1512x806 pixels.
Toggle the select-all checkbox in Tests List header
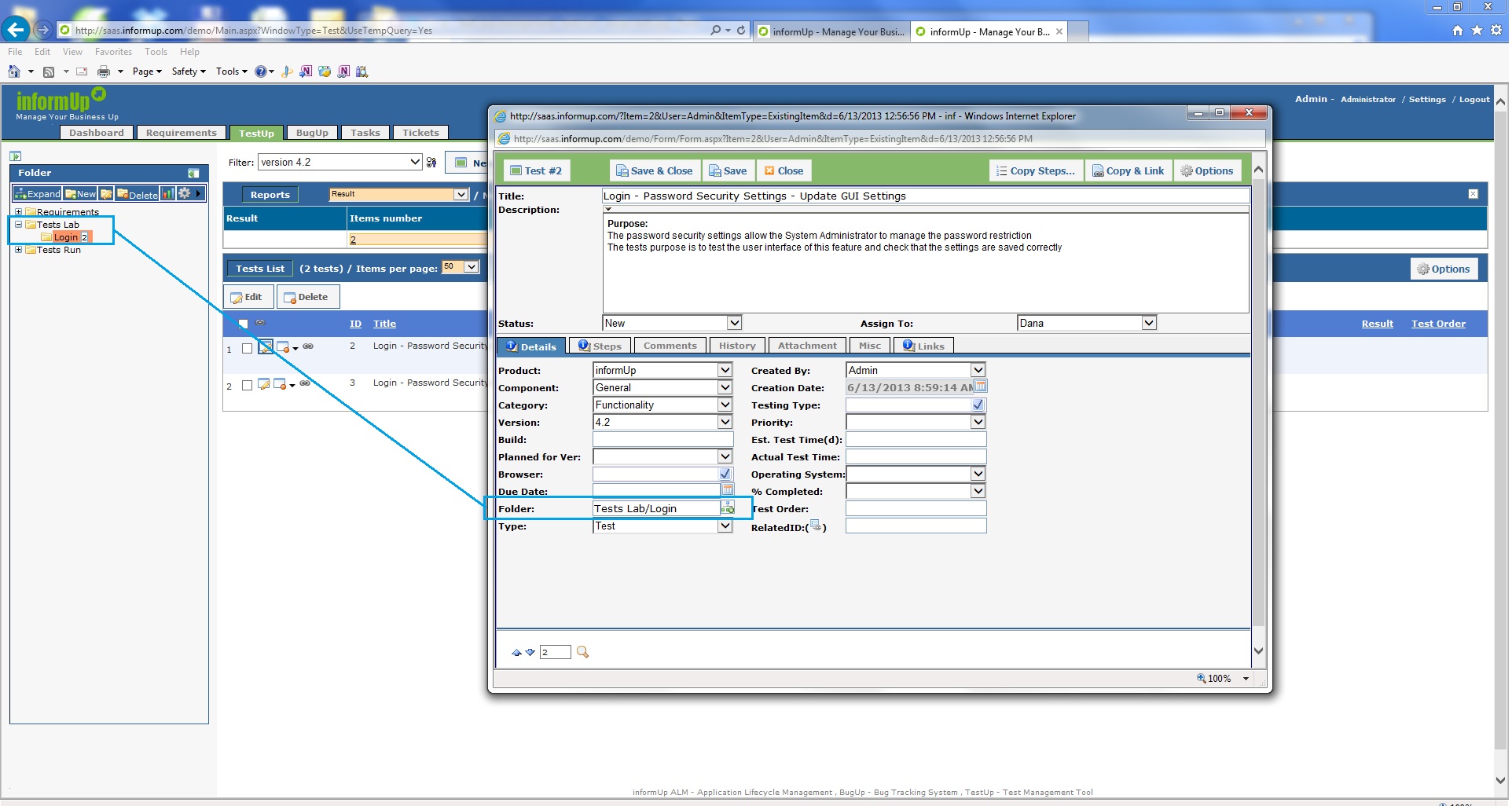(x=243, y=324)
